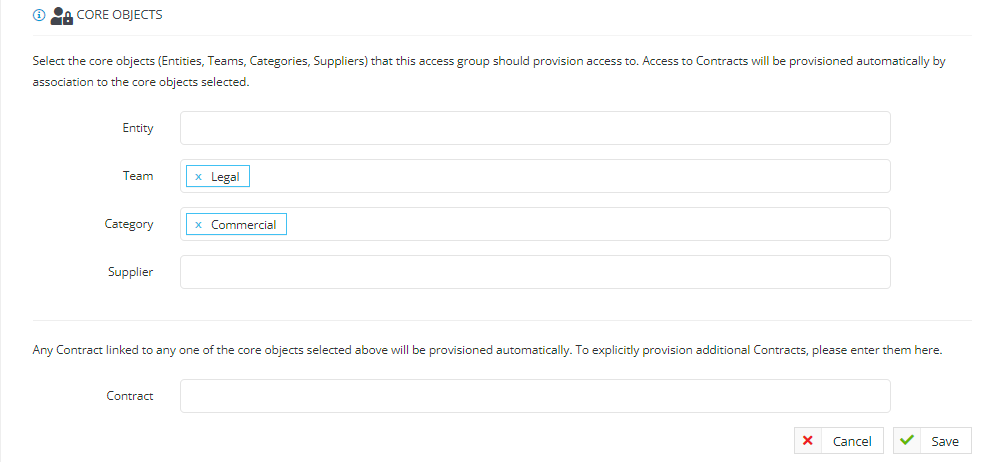This screenshot has width=1003, height=462.
Task: Open the Entity selection field
Action: tap(535, 128)
